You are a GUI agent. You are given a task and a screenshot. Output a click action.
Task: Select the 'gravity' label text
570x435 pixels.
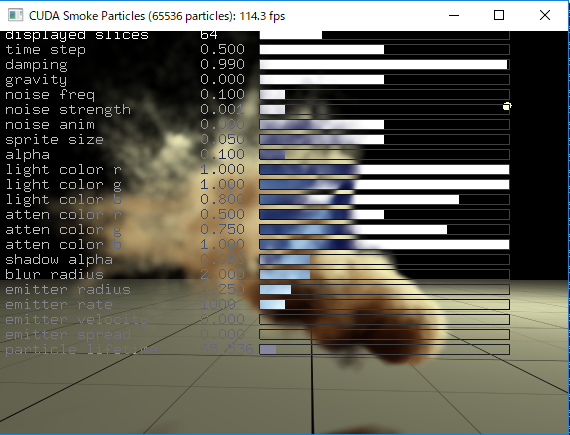(36, 80)
